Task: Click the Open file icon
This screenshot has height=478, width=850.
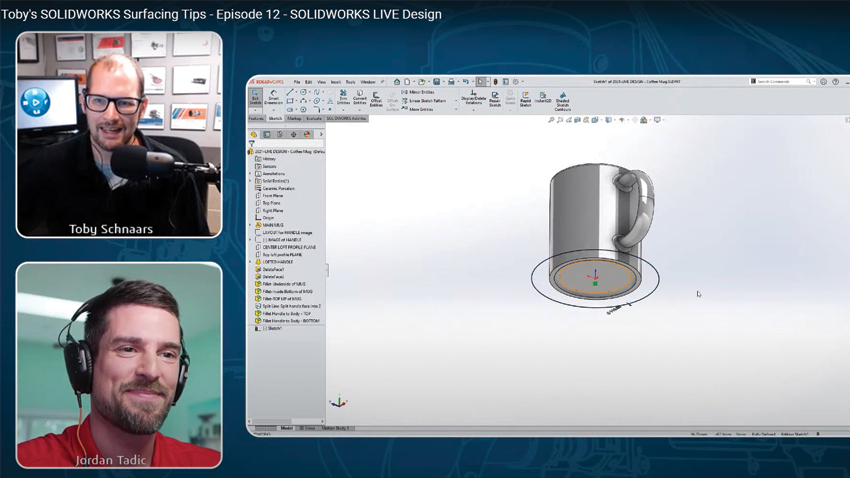Action: point(421,82)
